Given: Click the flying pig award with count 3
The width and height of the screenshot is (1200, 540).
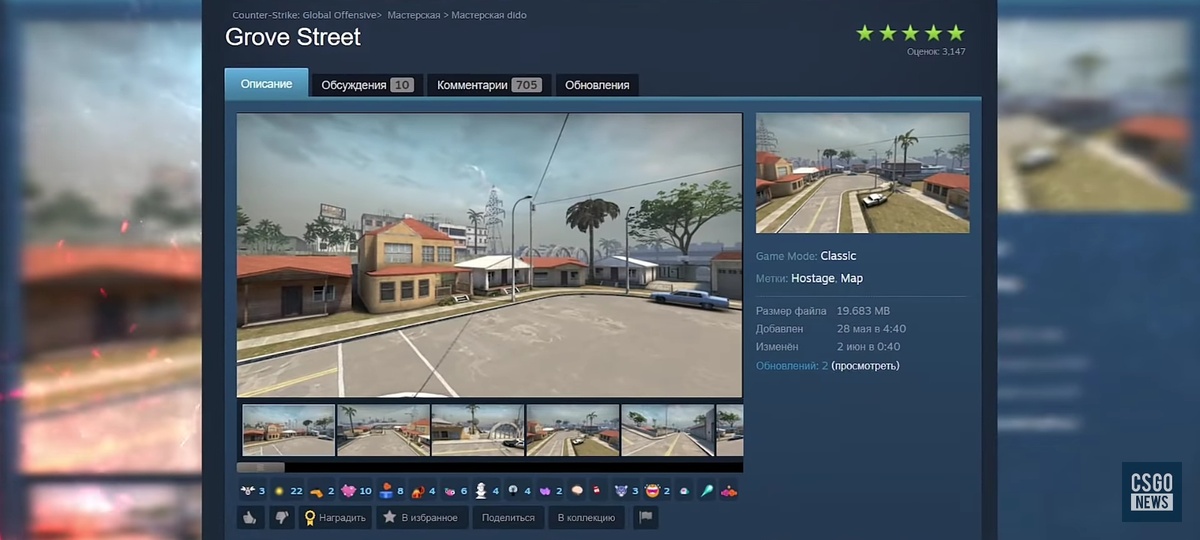Looking at the screenshot, I should pyautogui.click(x=252, y=490).
